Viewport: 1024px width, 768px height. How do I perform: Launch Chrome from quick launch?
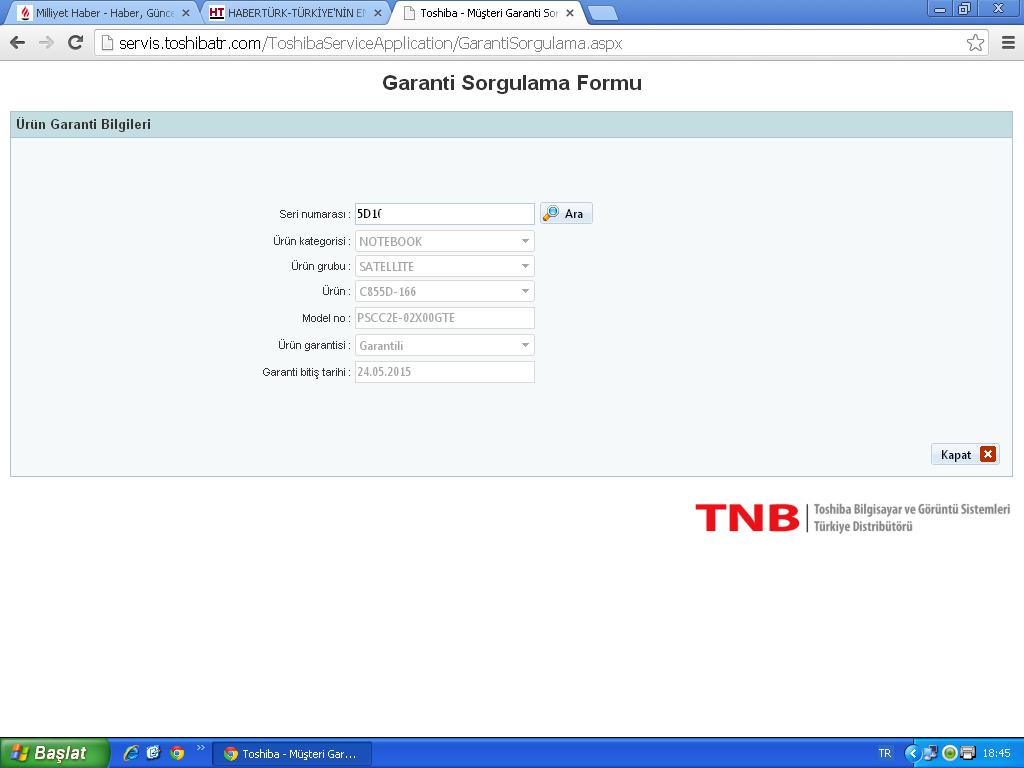point(177,753)
